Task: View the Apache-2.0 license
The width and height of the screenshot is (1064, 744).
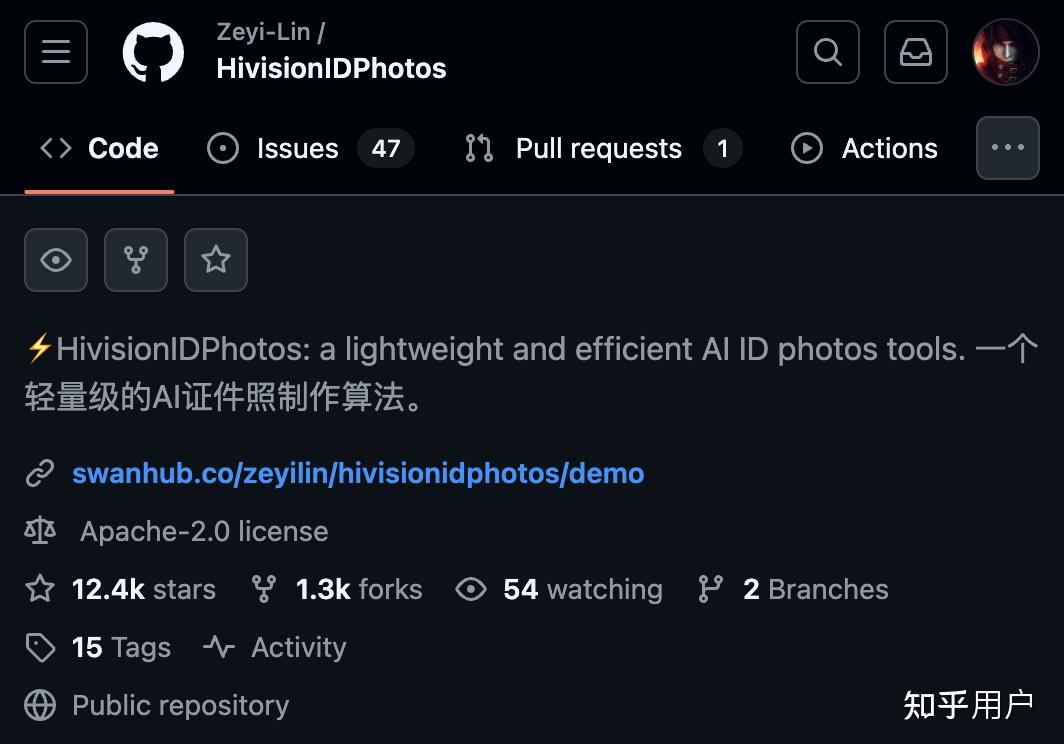Action: coord(204,531)
